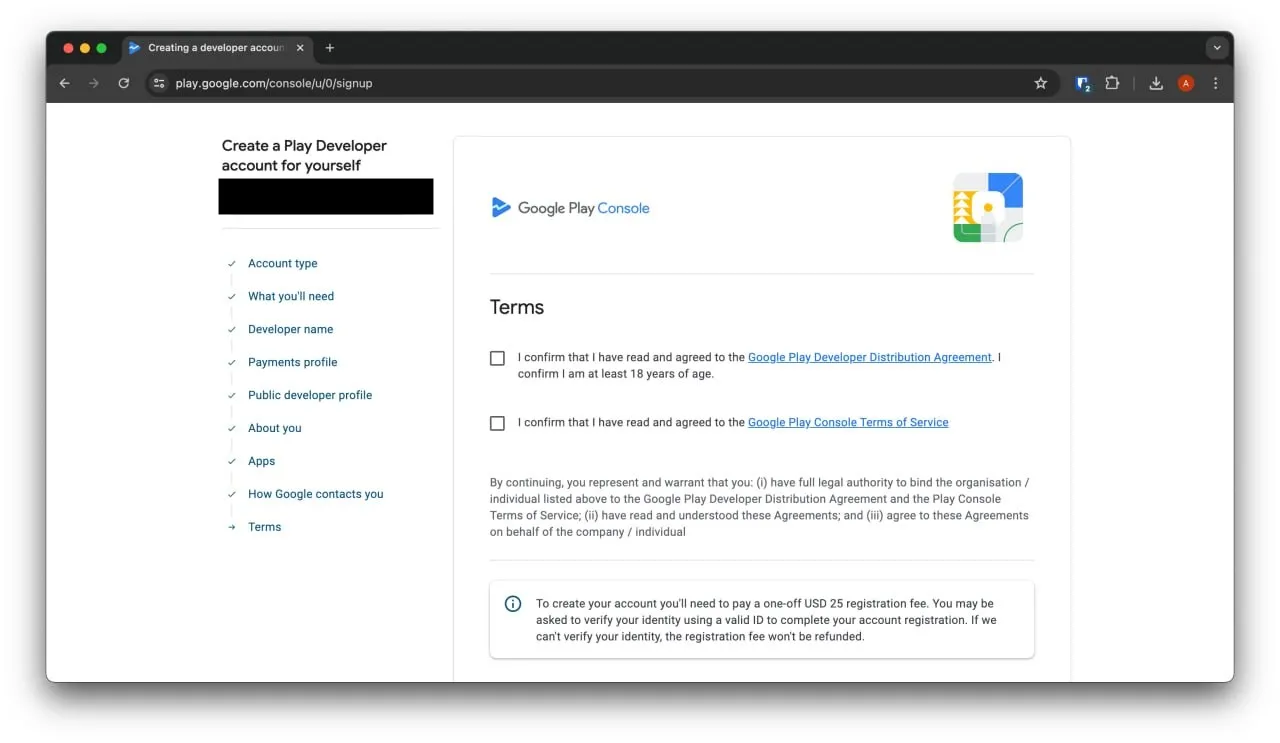The height and width of the screenshot is (743, 1280).
Task: Check the Developer Distribution Agreement checkbox
Action: (497, 358)
